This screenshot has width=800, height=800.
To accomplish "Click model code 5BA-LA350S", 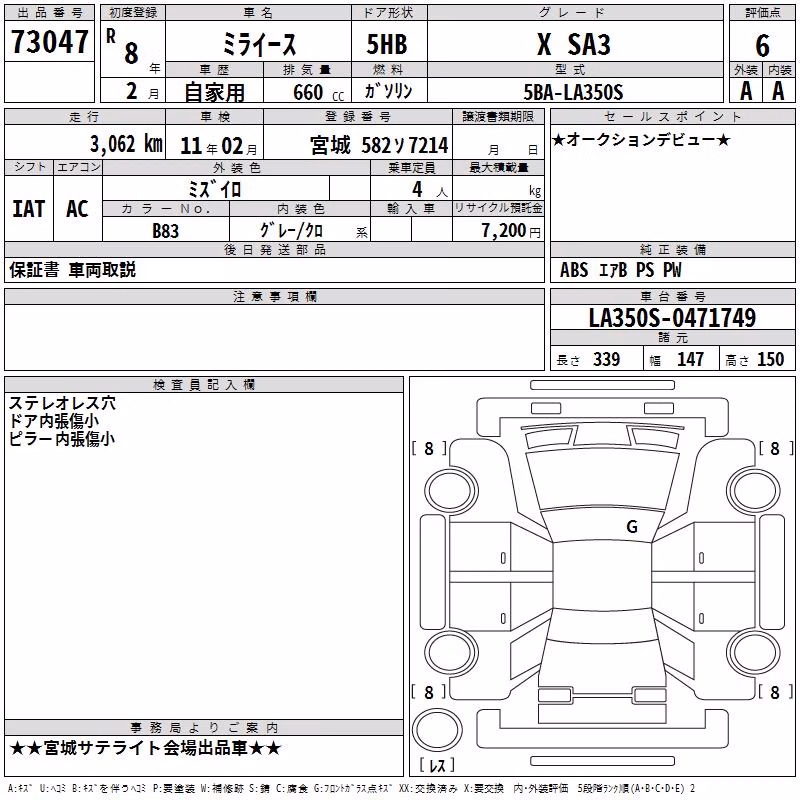I will [573, 92].
